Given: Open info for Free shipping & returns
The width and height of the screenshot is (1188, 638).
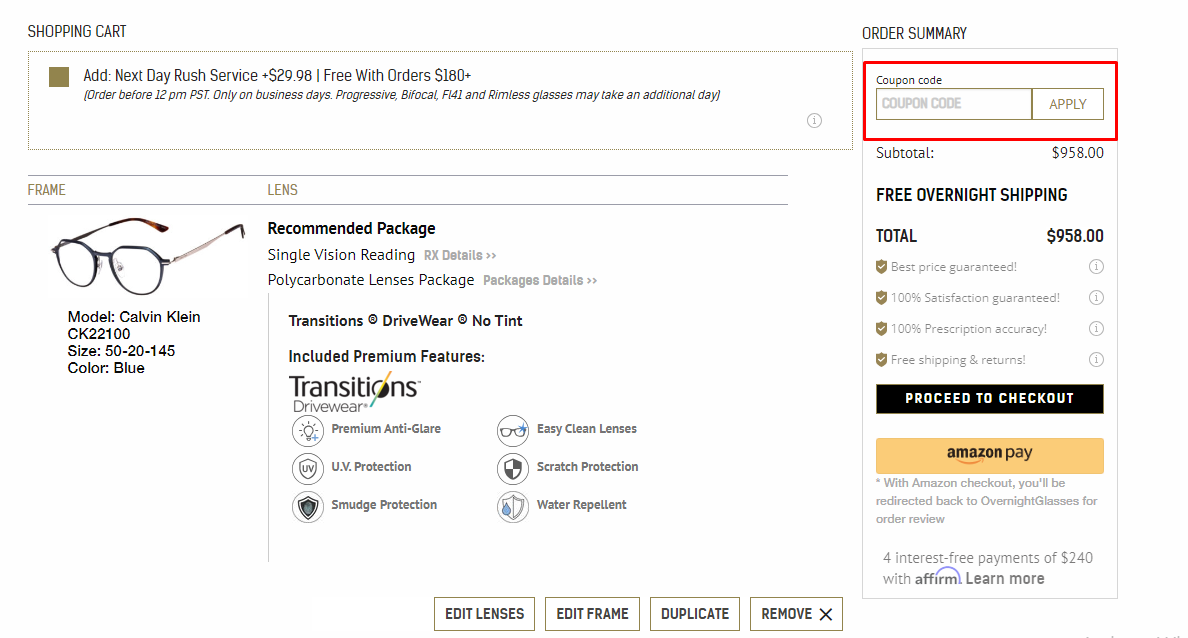Looking at the screenshot, I should (x=1096, y=360).
